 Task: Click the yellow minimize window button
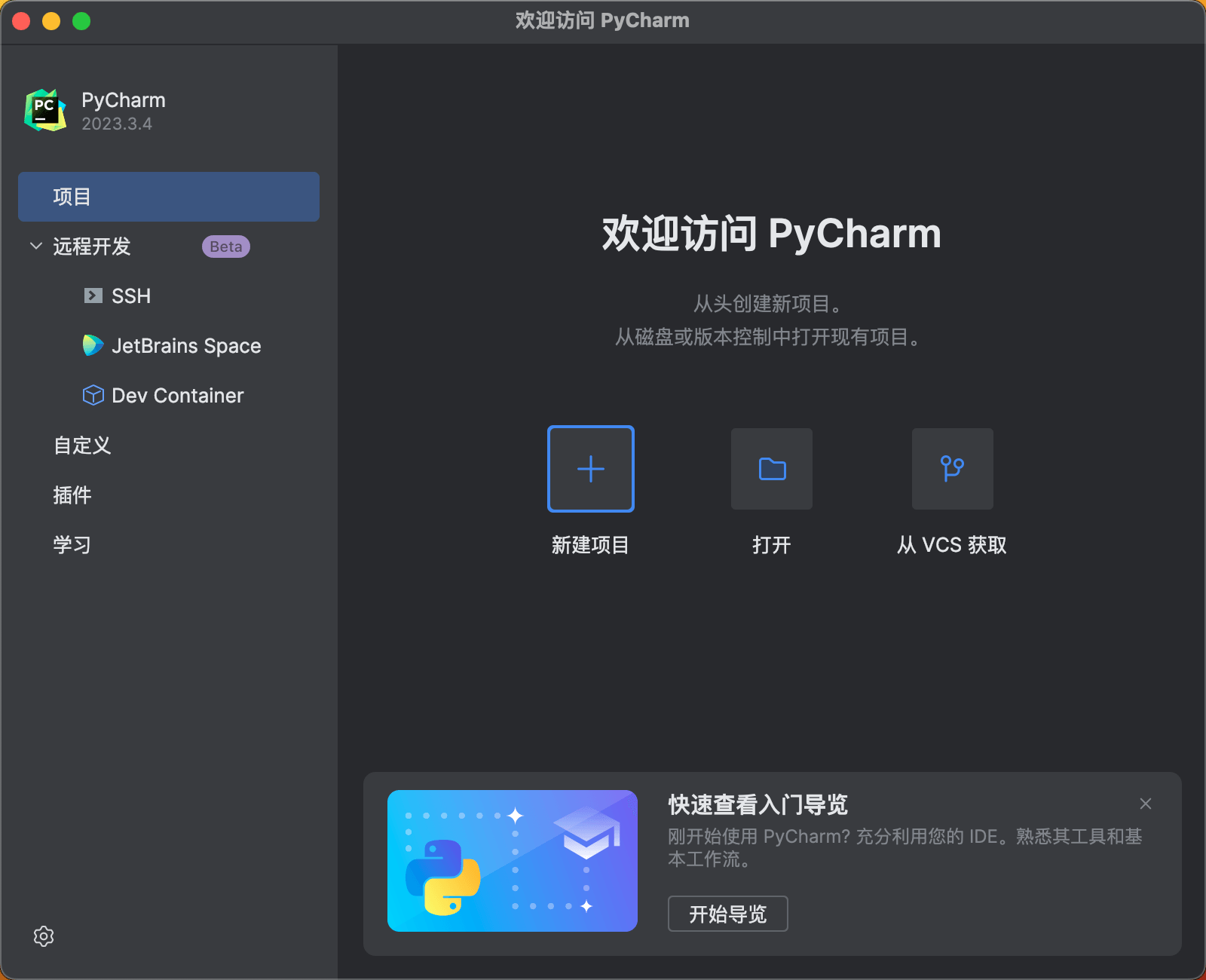51,21
